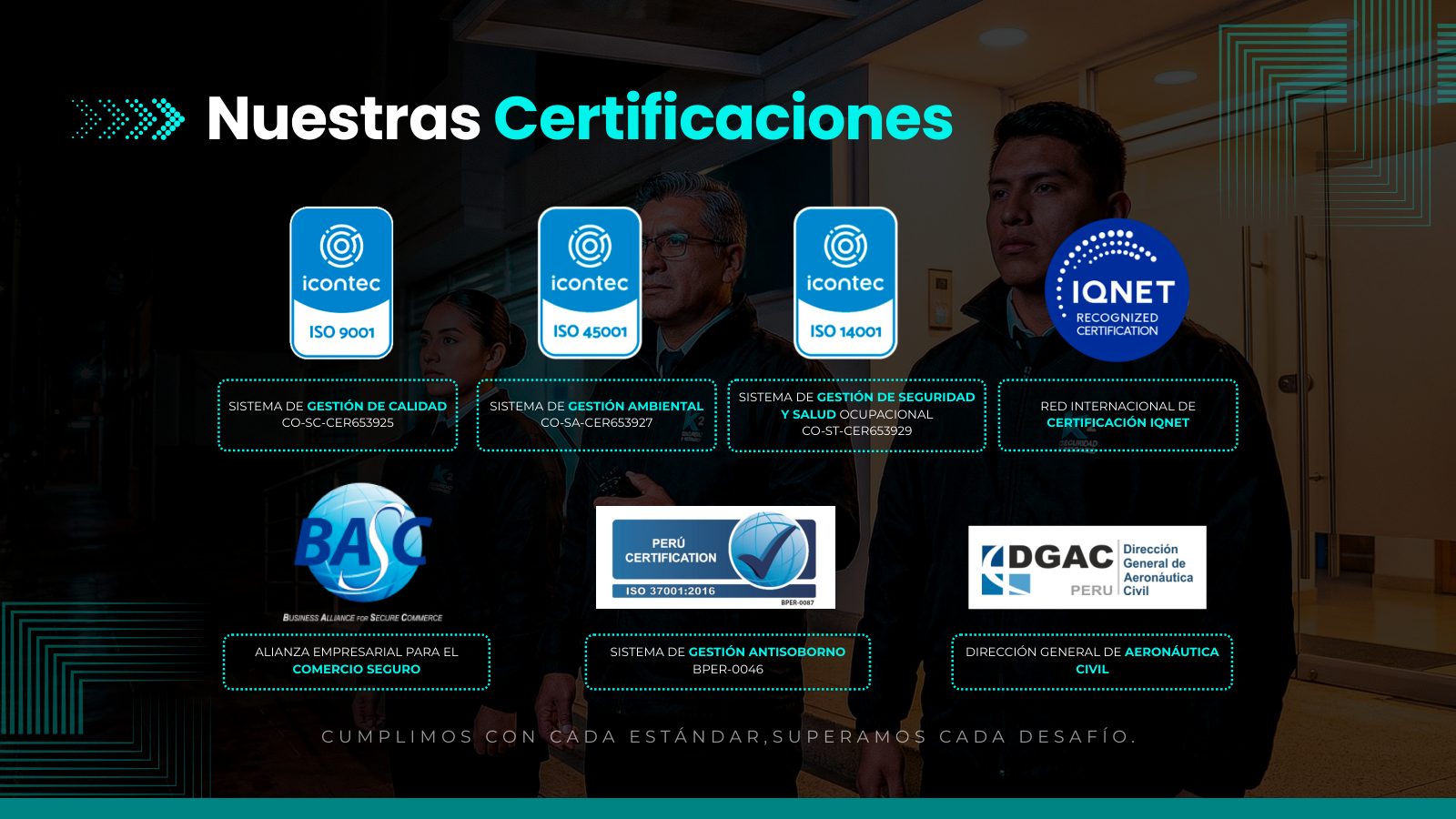
Task: Click the 'Business Alliance for Secure Commerce' text
Action: (x=362, y=617)
